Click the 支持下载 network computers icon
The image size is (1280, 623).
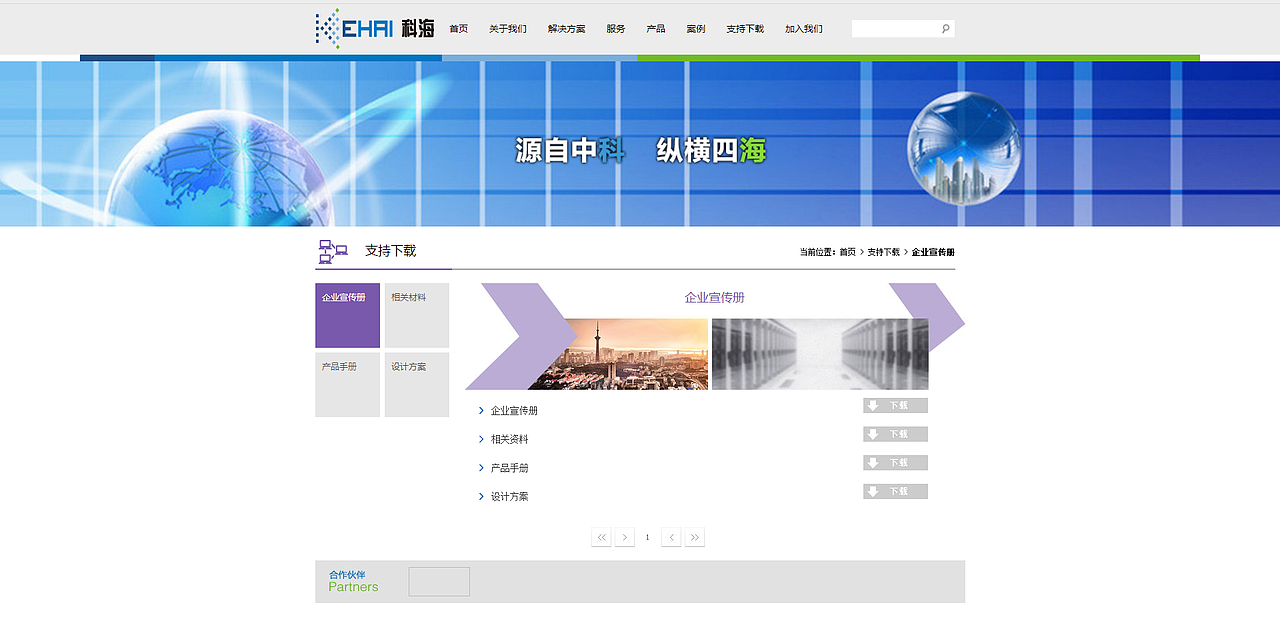point(332,251)
